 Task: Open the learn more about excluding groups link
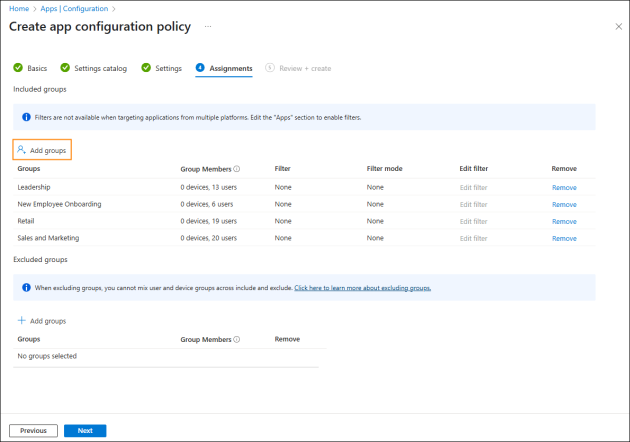coord(362,288)
